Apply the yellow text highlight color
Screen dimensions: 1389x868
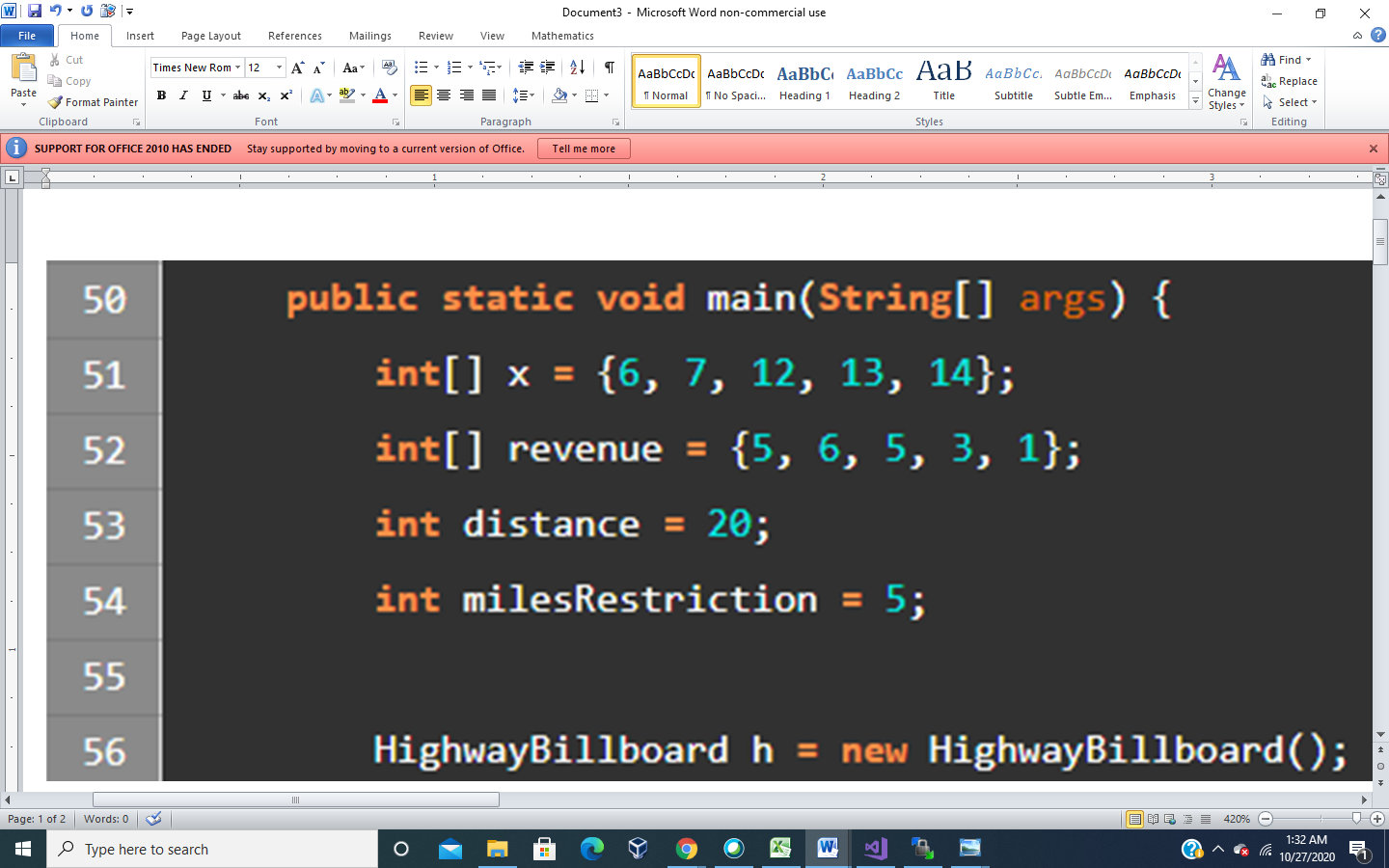pos(347,95)
